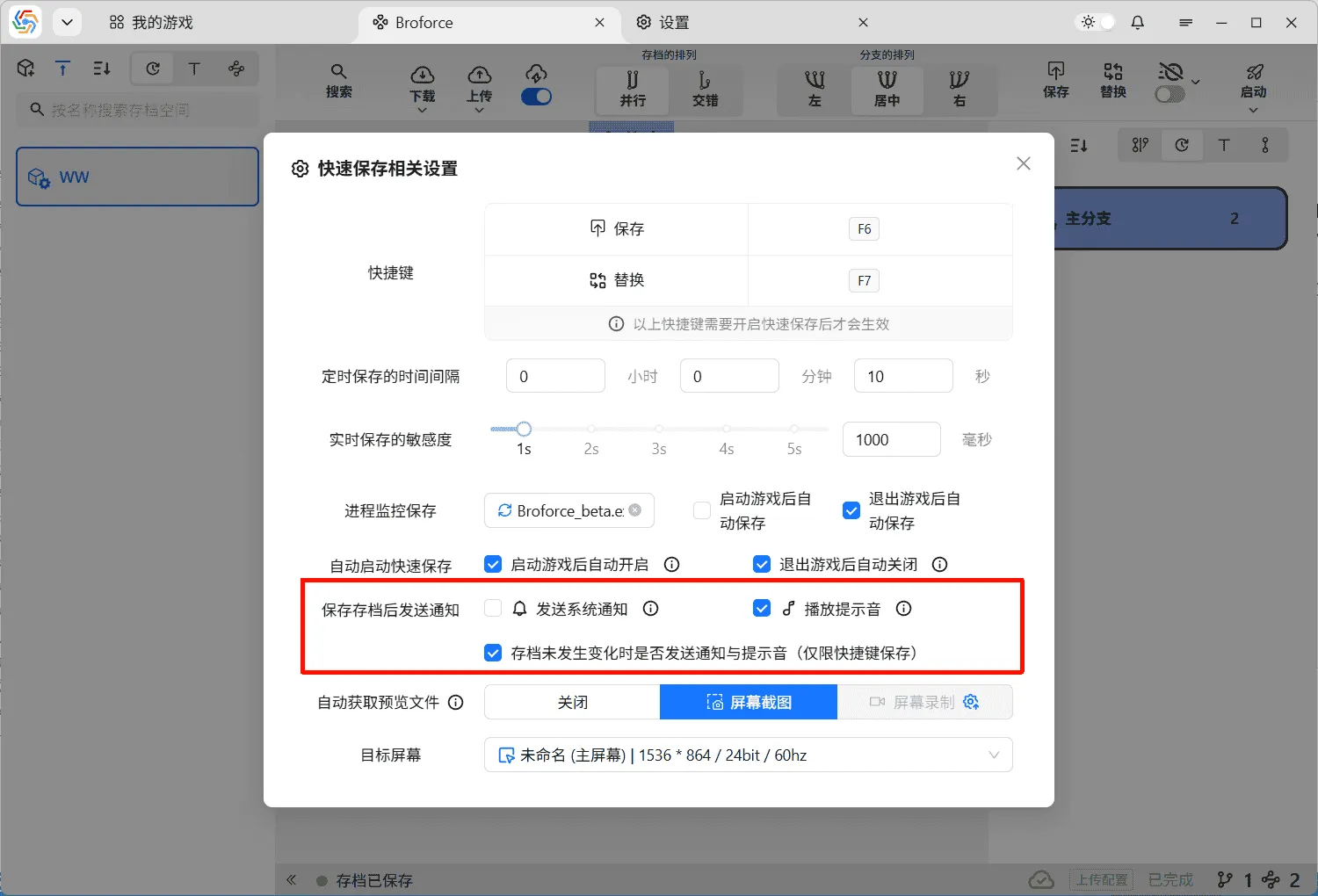Click the 下载 download icon
Viewport: 1318px width, 896px height.
[x=422, y=75]
